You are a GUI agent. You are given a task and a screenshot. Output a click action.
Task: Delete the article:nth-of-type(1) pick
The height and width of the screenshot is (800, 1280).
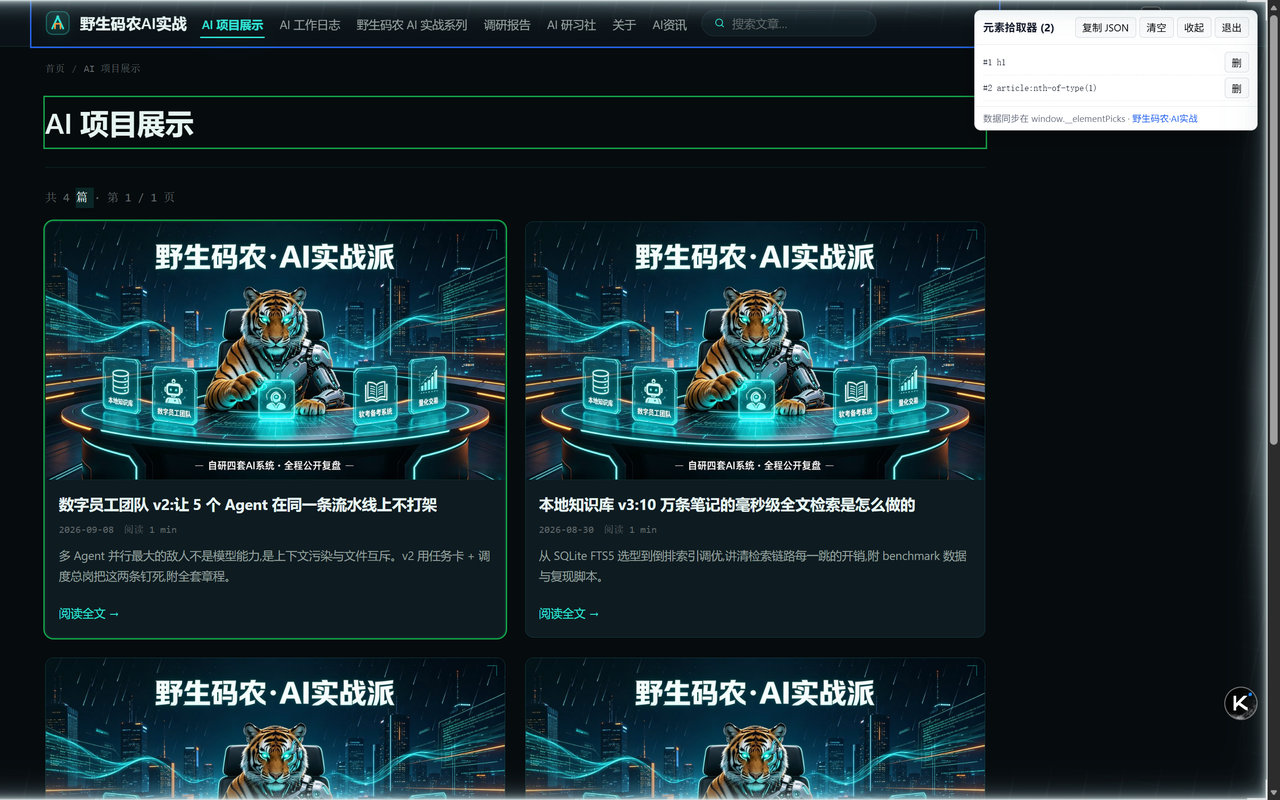click(1236, 89)
